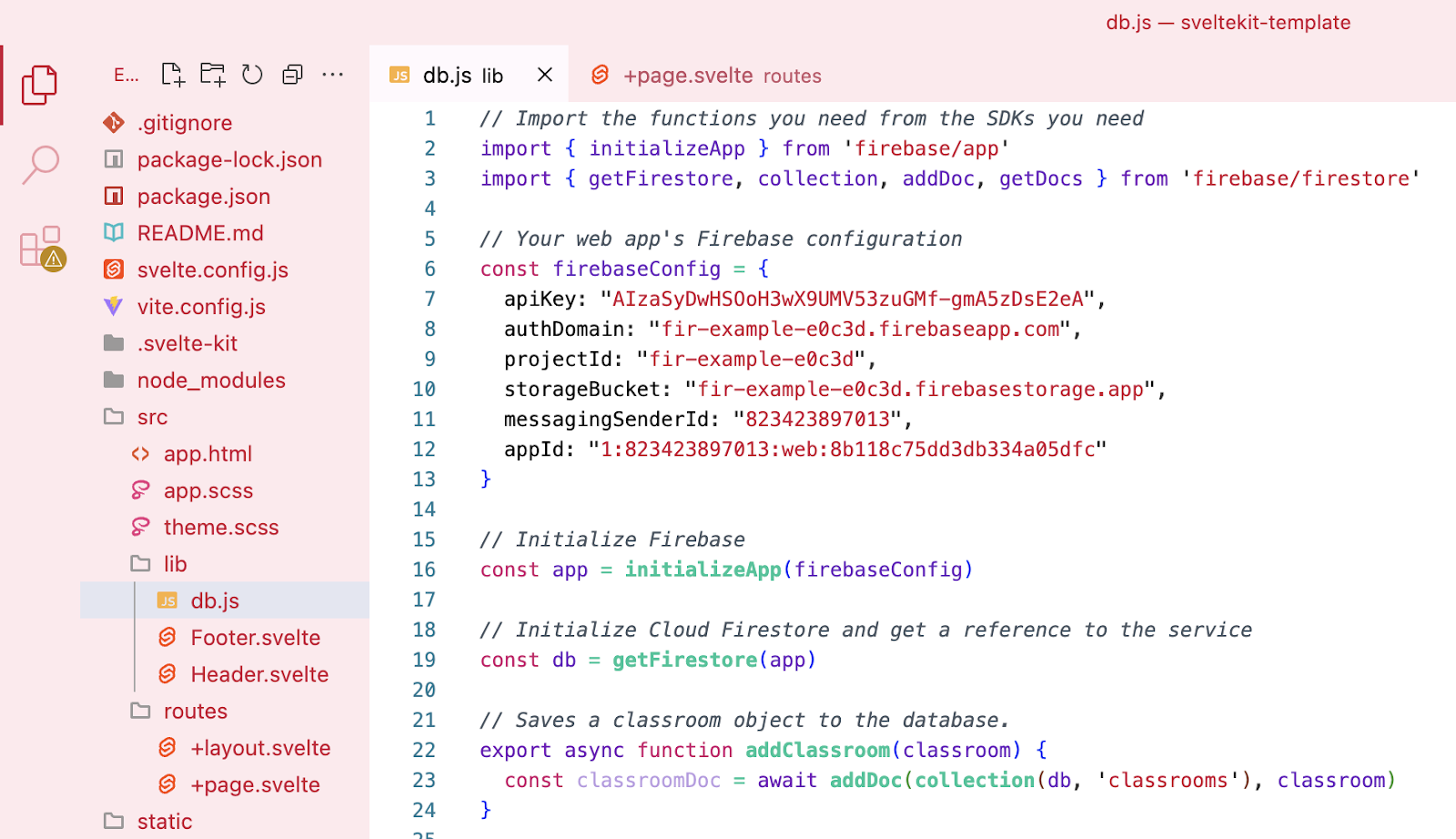Viewport: 1456px width, 839px height.
Task: Click the apiKey string value on line 7
Action: coord(847,299)
